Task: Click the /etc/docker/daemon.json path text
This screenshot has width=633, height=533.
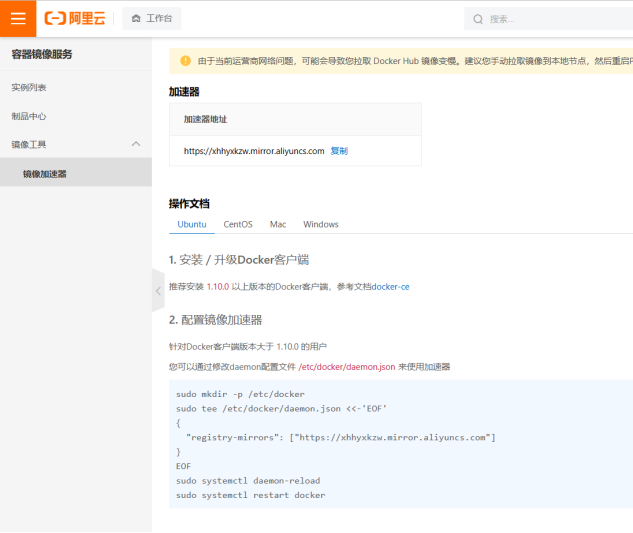Action: click(347, 367)
